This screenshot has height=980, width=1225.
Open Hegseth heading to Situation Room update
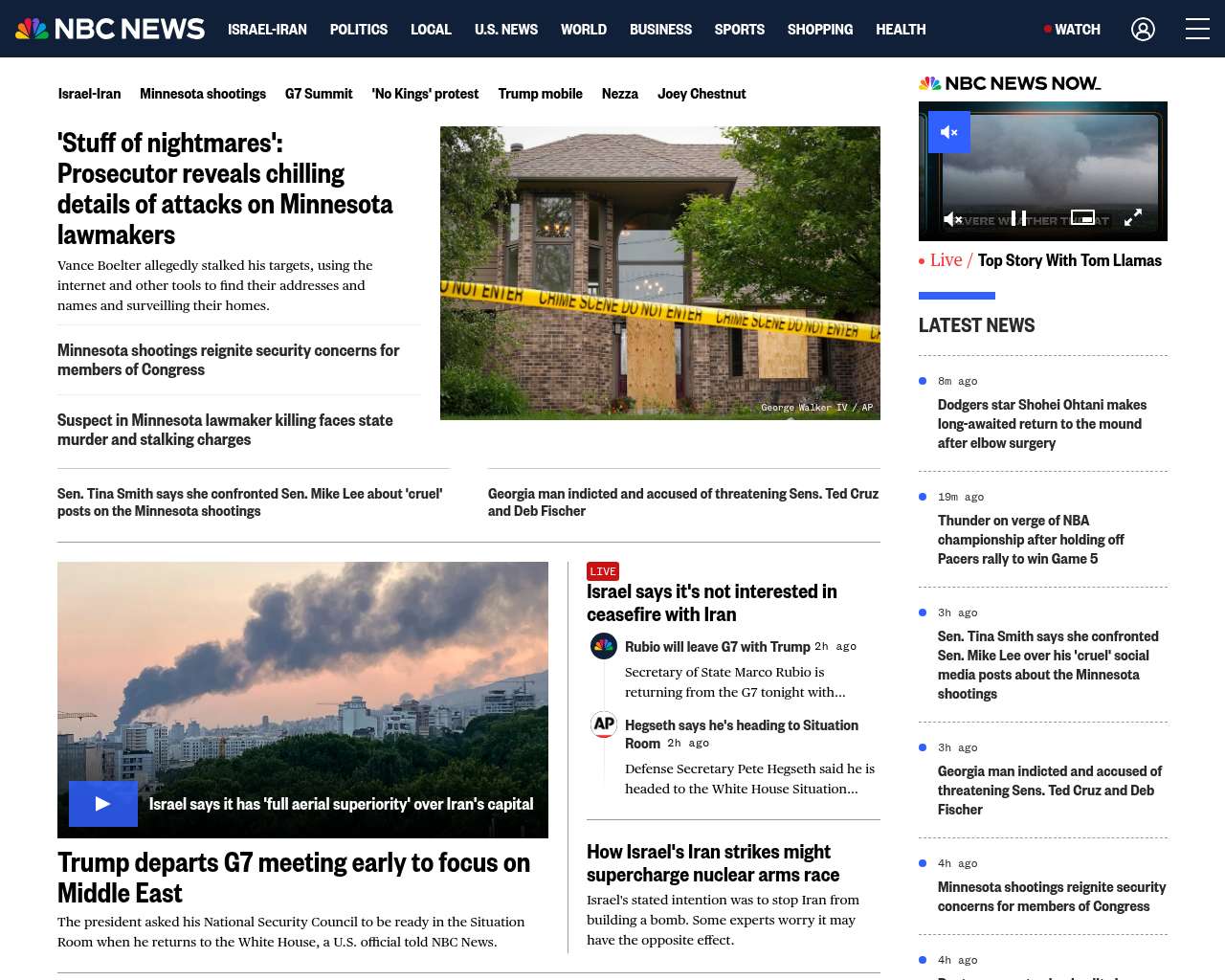click(742, 734)
